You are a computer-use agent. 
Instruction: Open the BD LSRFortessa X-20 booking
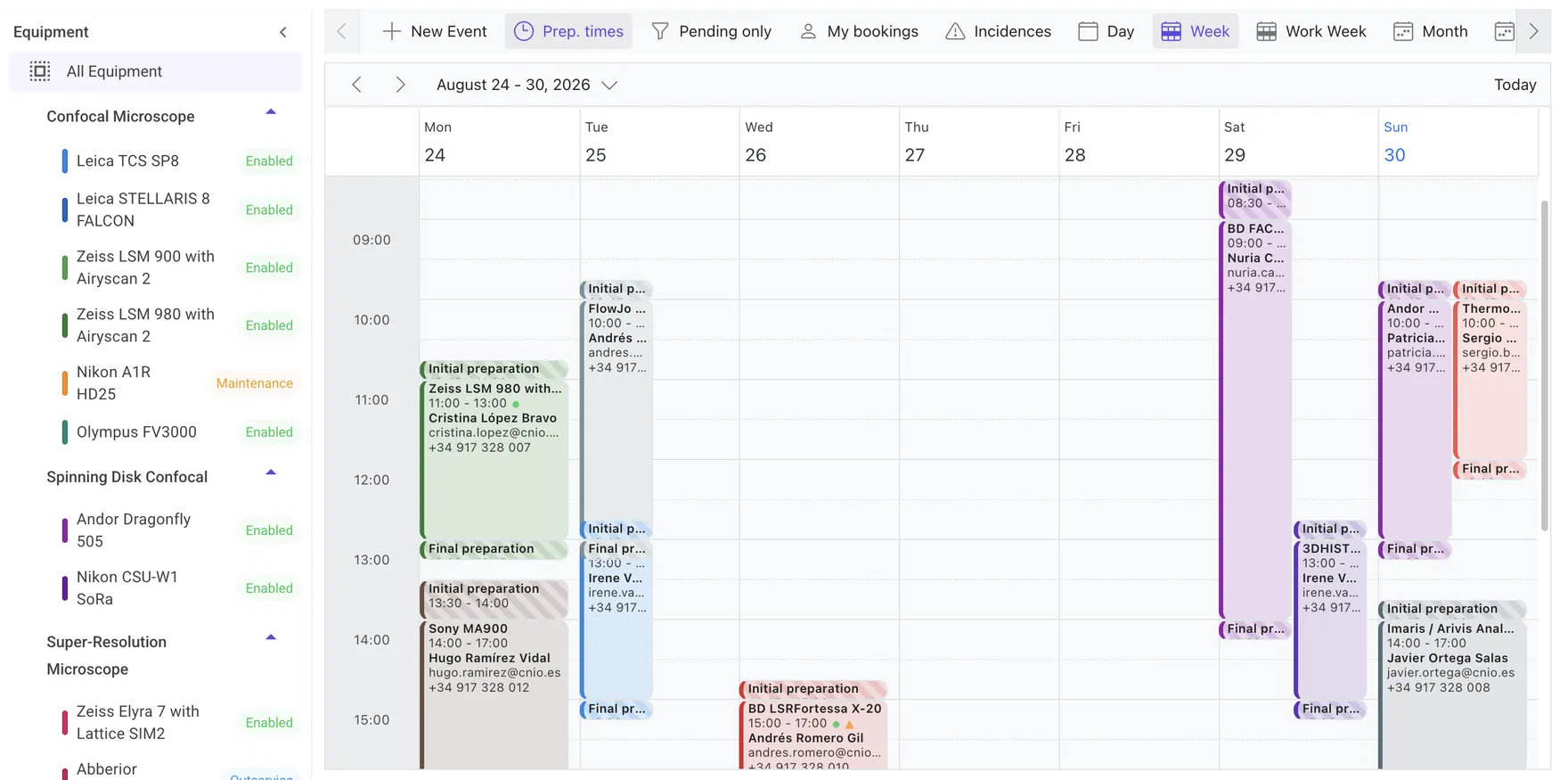click(x=813, y=735)
